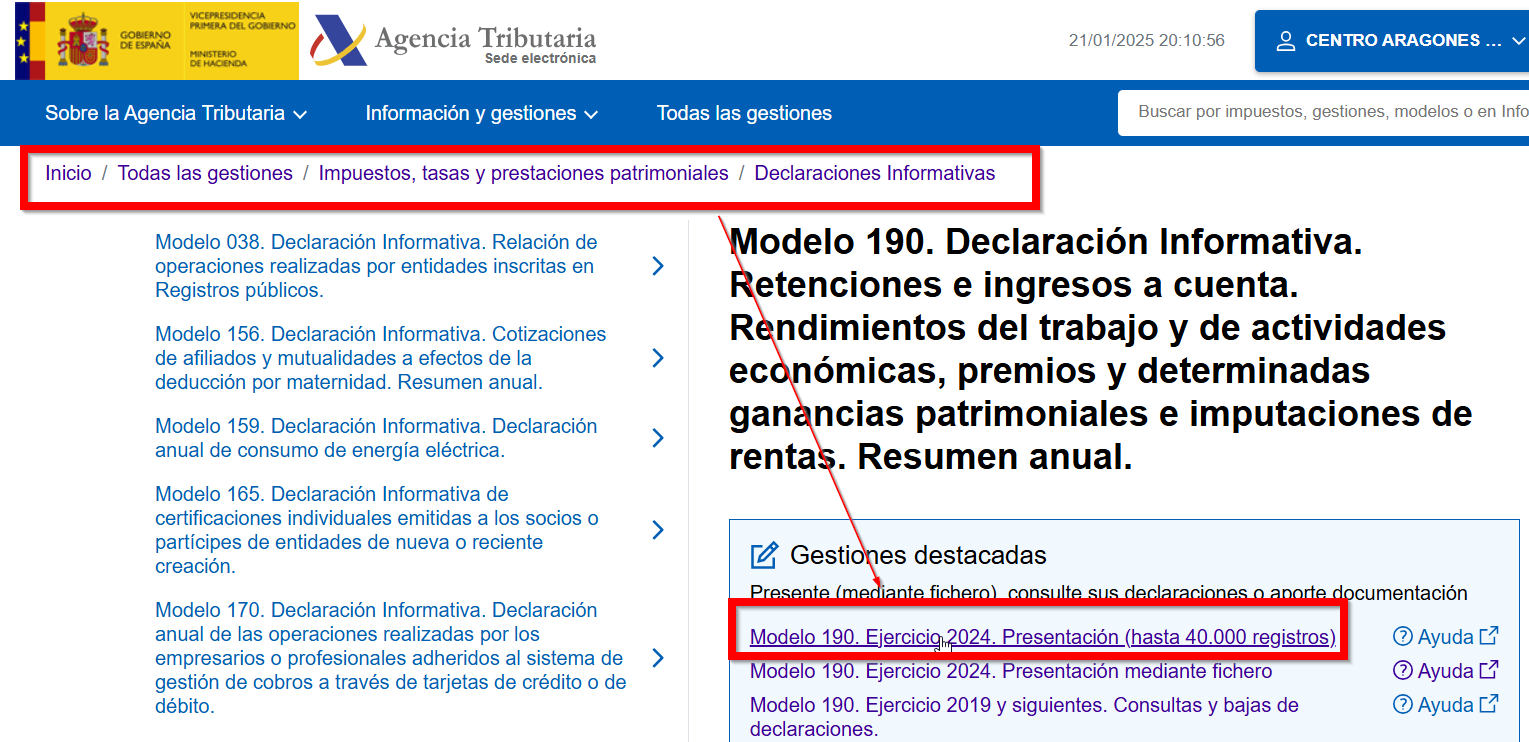The width and height of the screenshot is (1529, 742).
Task: Click the user profile icon beside CENTRO ARAGONES
Action: [x=1286, y=41]
